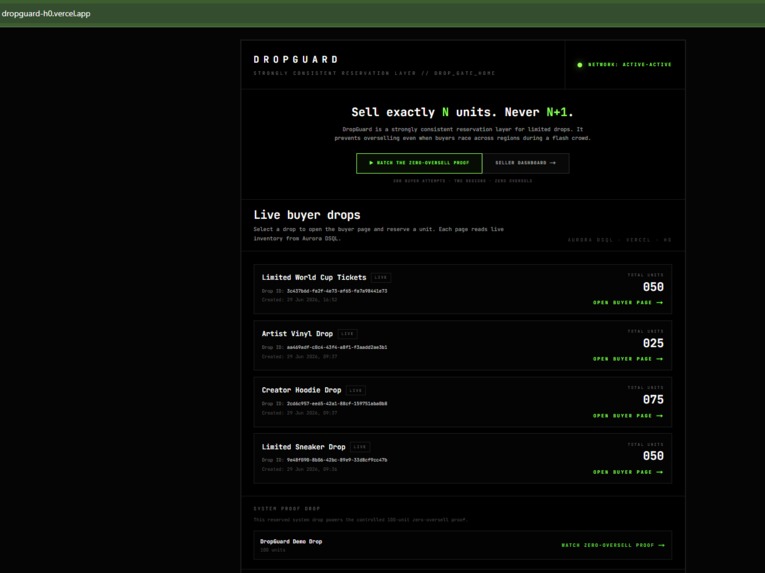Click LIVE badge next to Limited World Cup Tickets

381,278
